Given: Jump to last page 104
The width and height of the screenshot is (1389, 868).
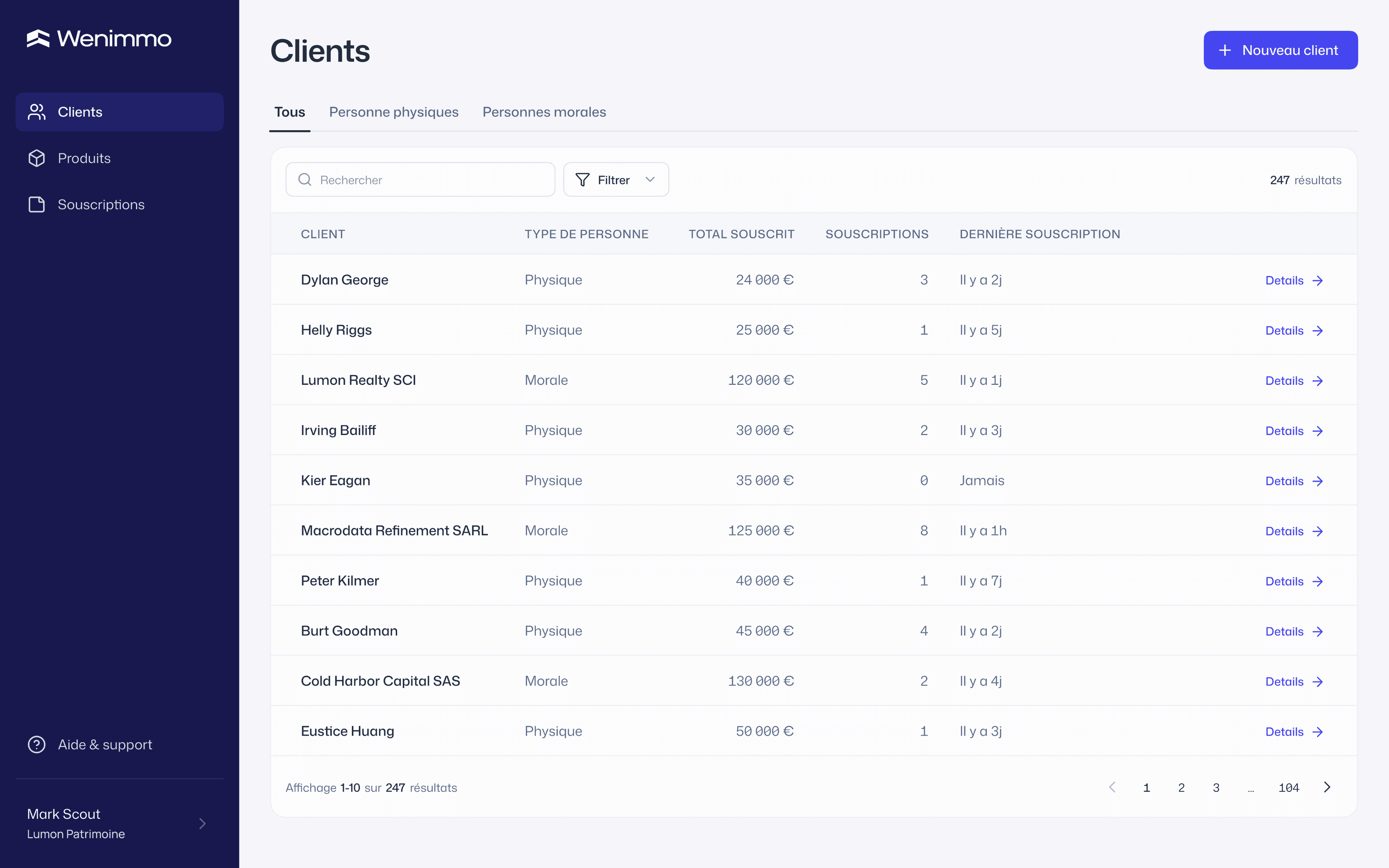Looking at the screenshot, I should 1288,788.
